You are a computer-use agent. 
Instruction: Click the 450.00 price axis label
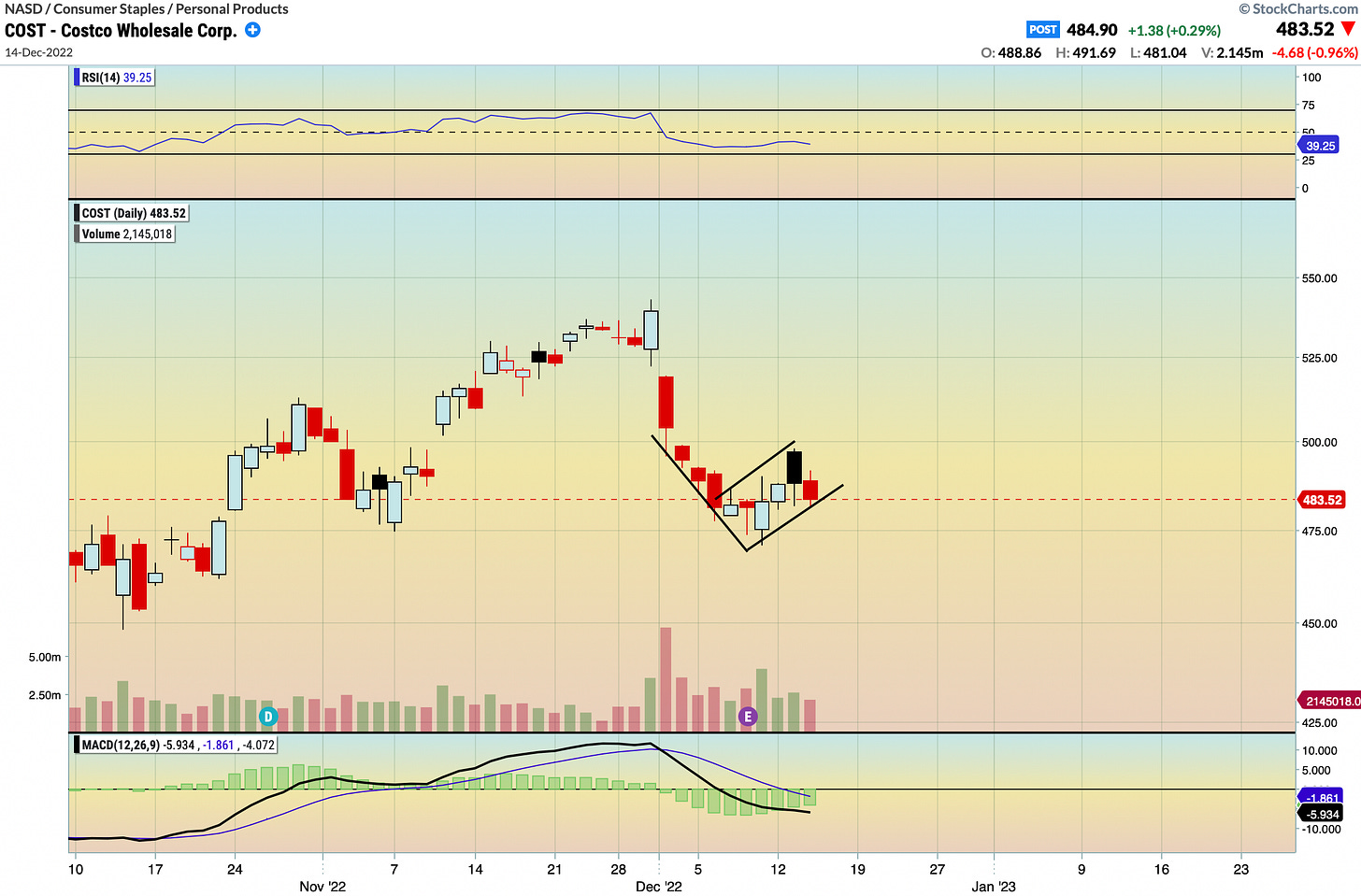point(1319,623)
